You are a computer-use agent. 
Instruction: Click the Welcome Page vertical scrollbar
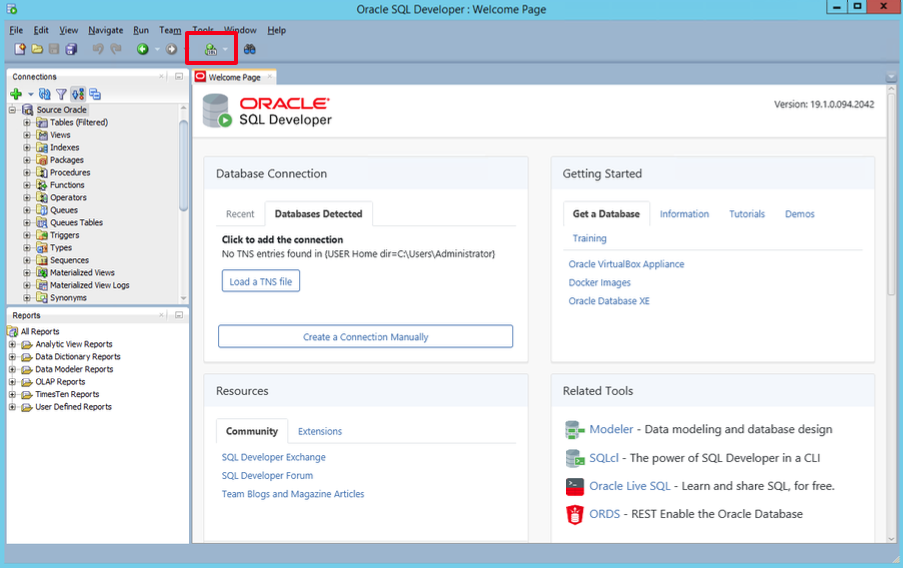[x=891, y=196]
